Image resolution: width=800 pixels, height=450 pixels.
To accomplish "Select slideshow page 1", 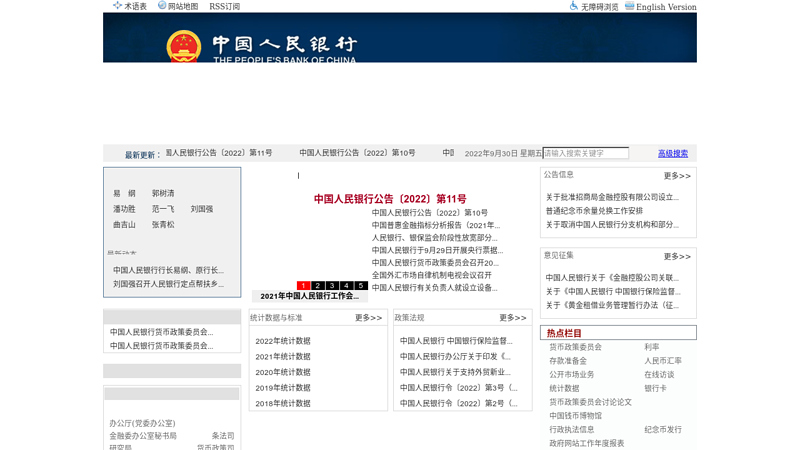I will 303,286.
